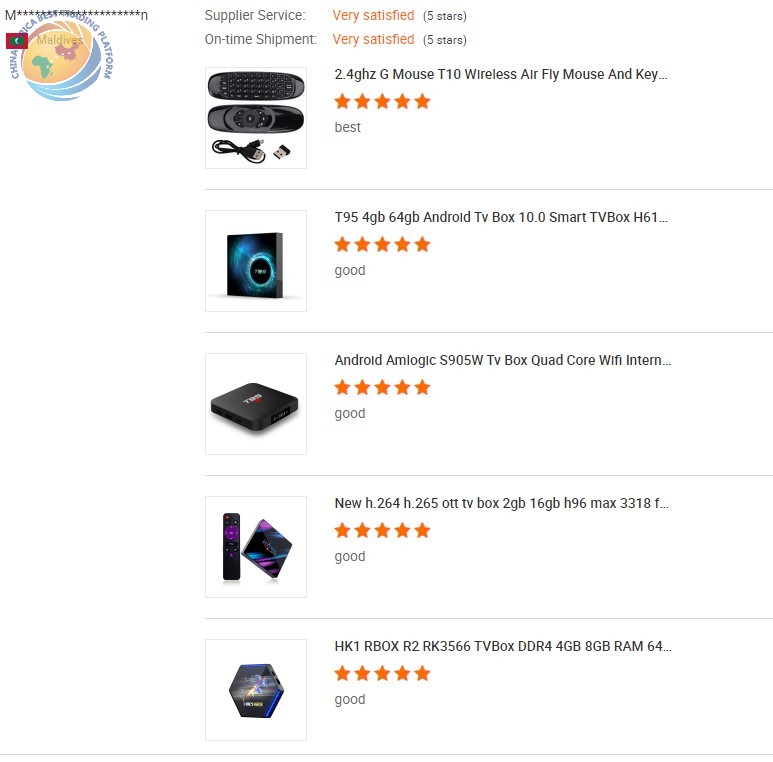Click the star rating under G Mouse T10
This screenshot has width=773, height=762.
(382, 102)
